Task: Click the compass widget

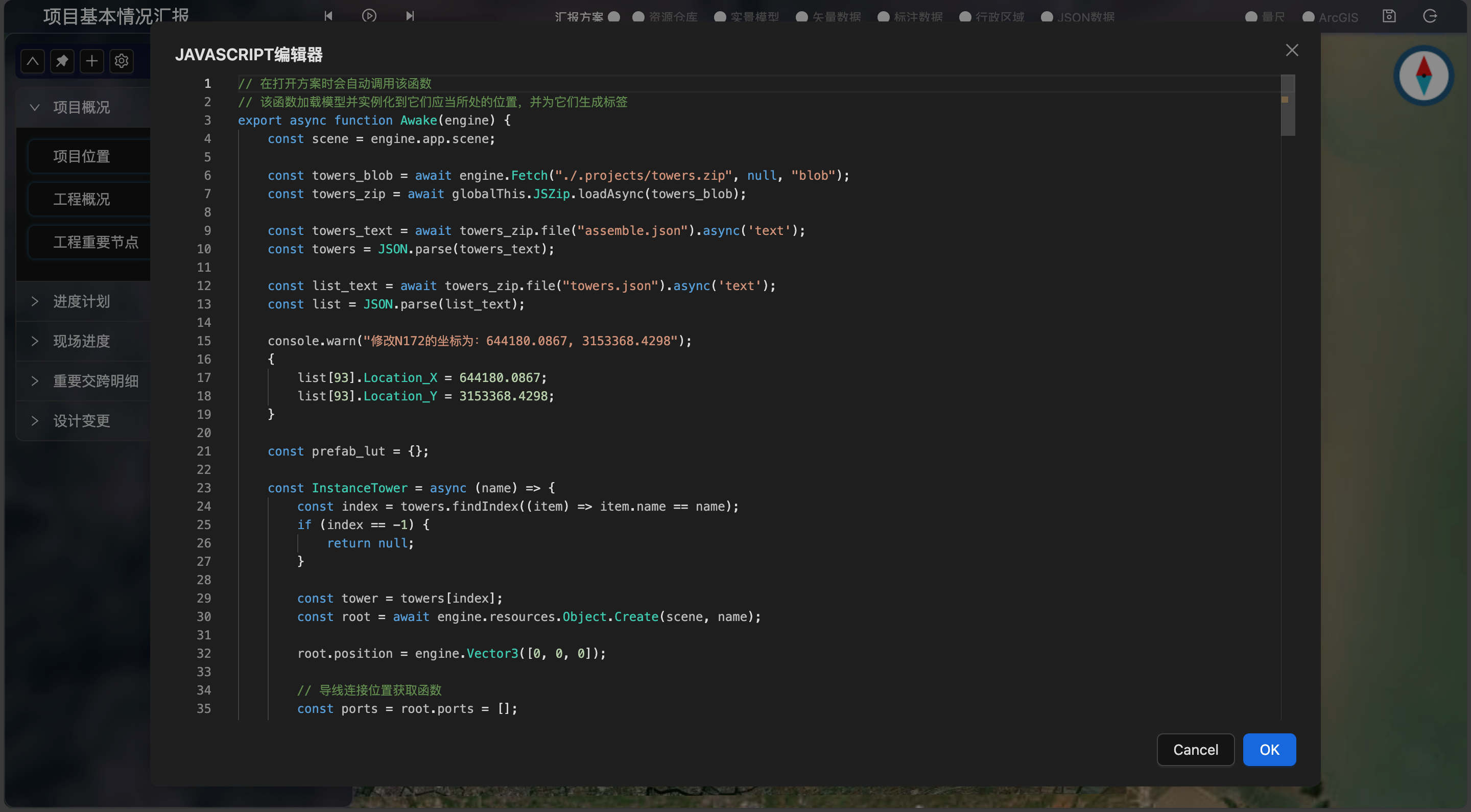Action: [x=1423, y=76]
